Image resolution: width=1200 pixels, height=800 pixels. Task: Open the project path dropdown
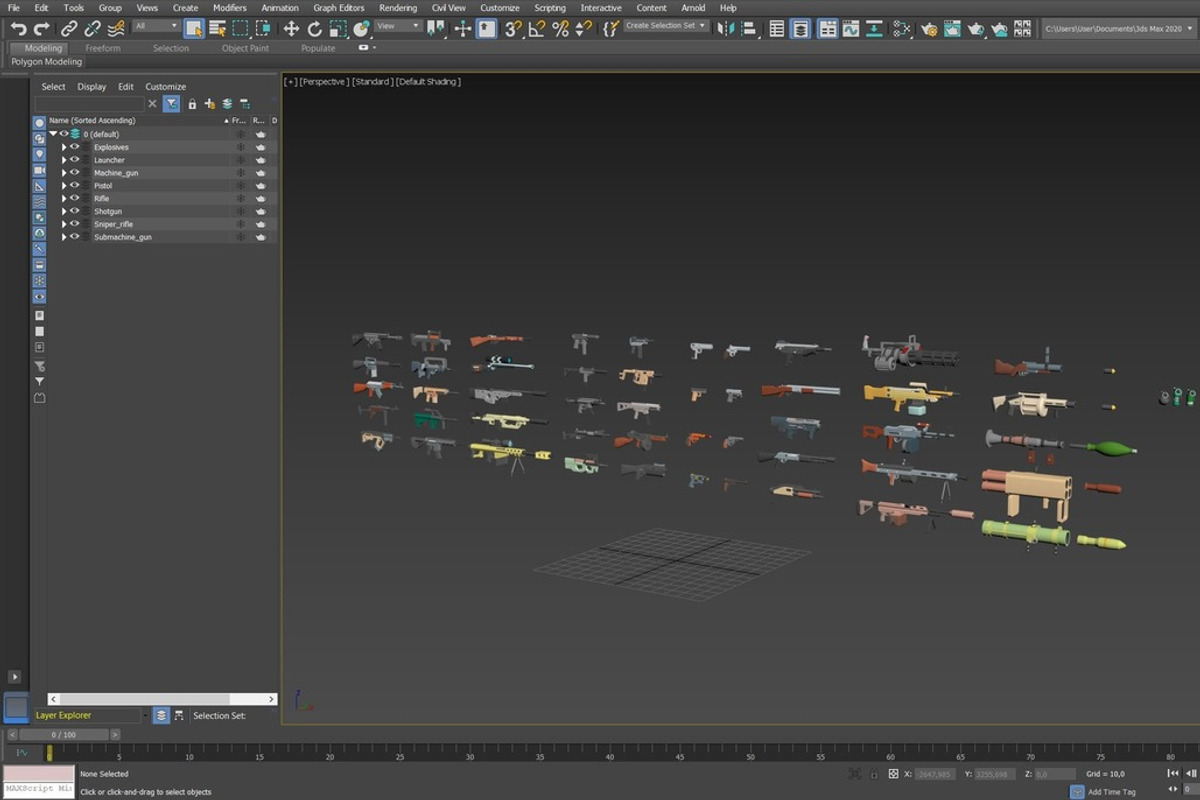(x=1119, y=29)
